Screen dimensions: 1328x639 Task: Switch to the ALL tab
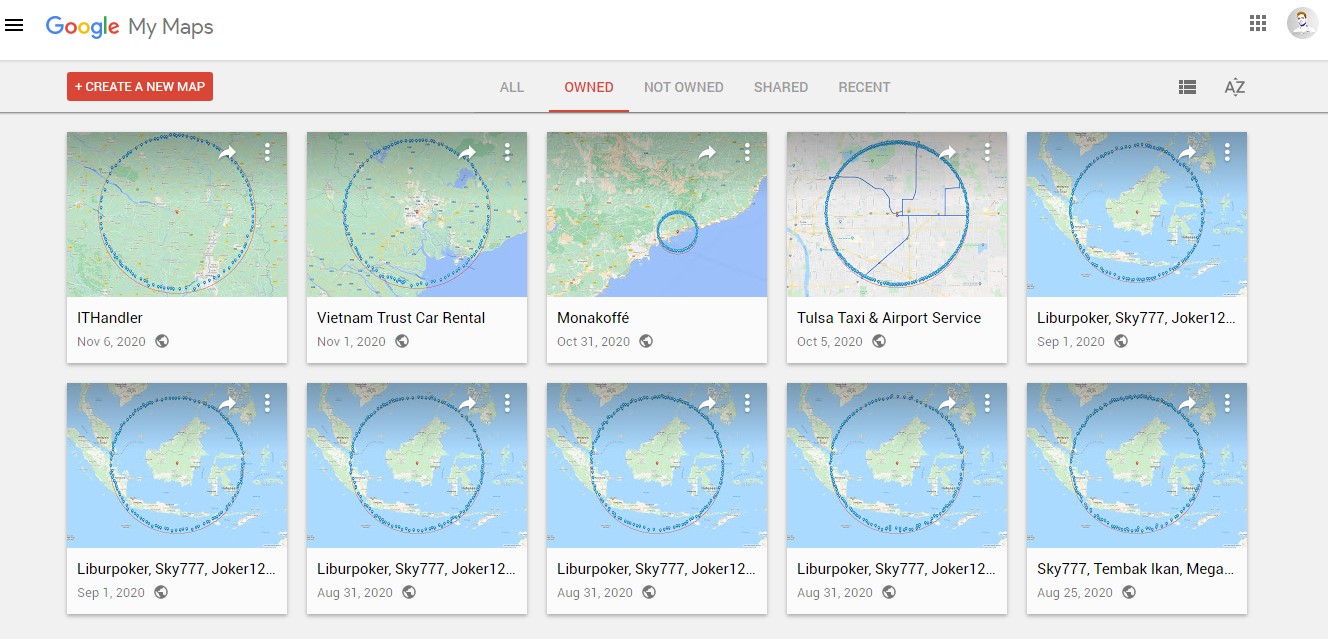[512, 87]
